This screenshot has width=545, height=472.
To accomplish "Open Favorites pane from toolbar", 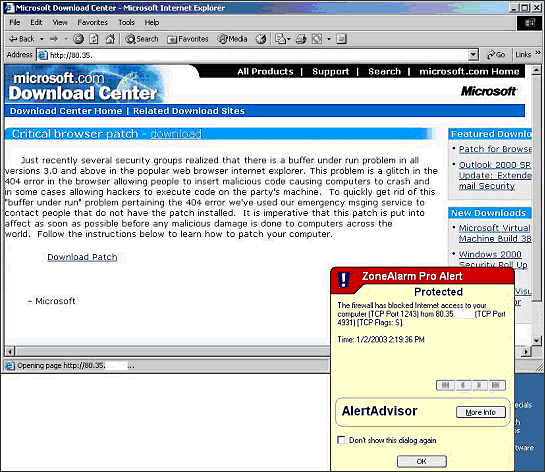I will click(187, 39).
